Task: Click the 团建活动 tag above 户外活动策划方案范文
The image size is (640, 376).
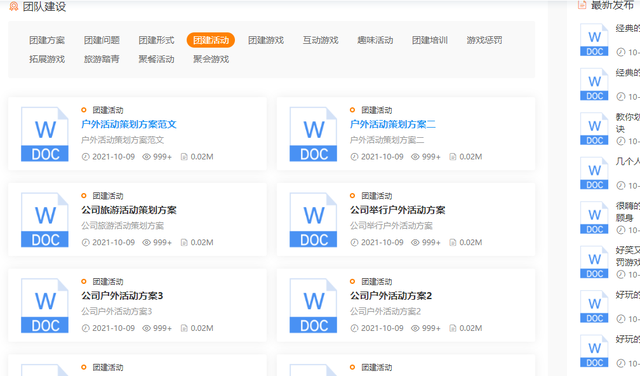Action: point(108,110)
